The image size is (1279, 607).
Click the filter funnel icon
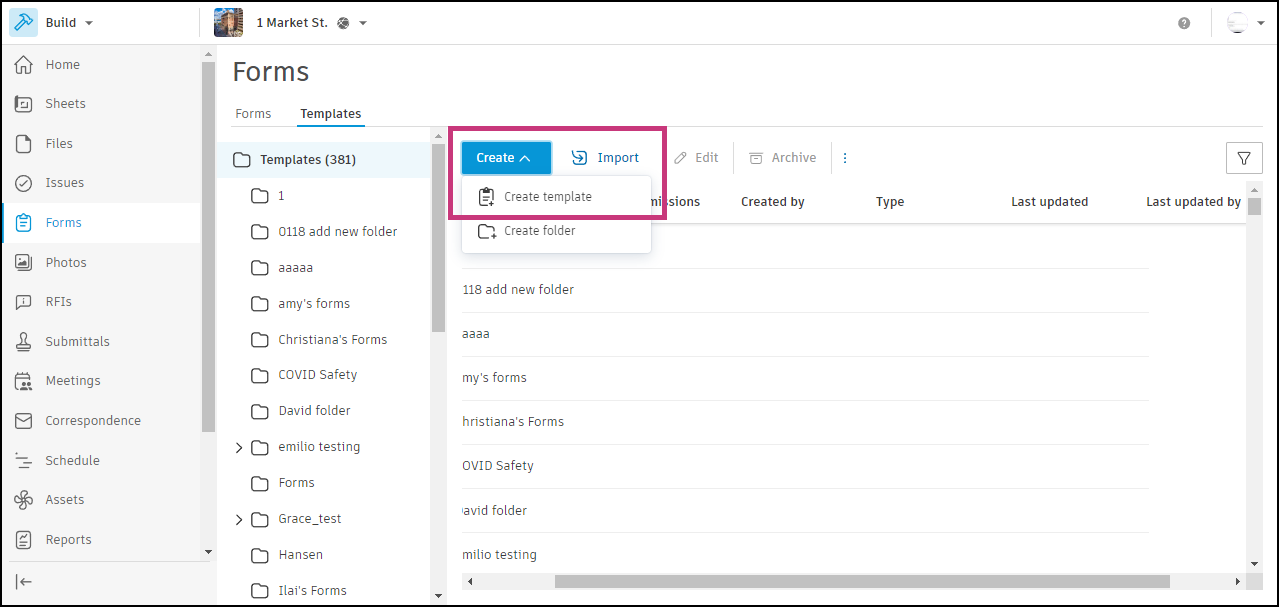1244,158
